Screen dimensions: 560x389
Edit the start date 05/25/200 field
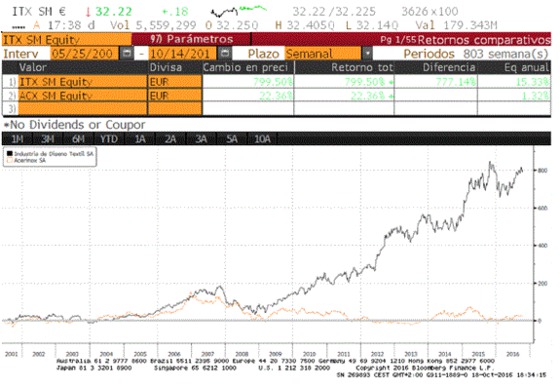pyautogui.click(x=84, y=54)
